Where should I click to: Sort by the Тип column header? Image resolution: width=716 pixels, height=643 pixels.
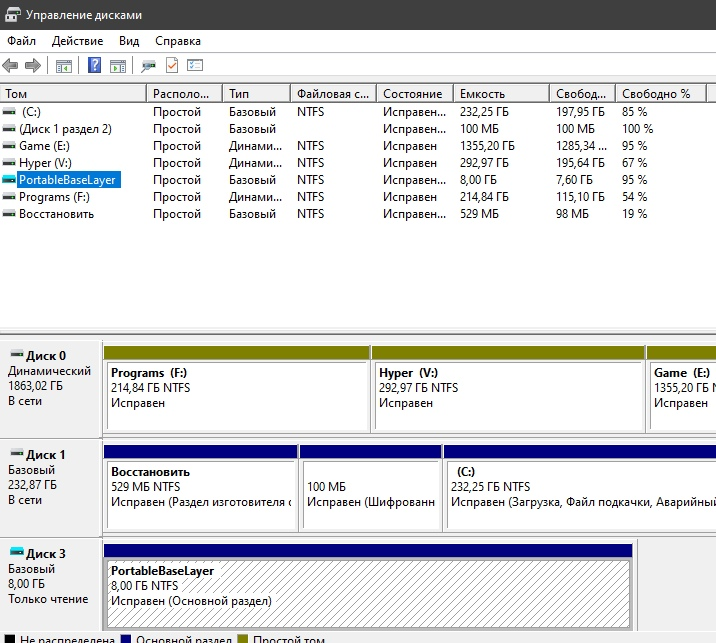click(256, 94)
